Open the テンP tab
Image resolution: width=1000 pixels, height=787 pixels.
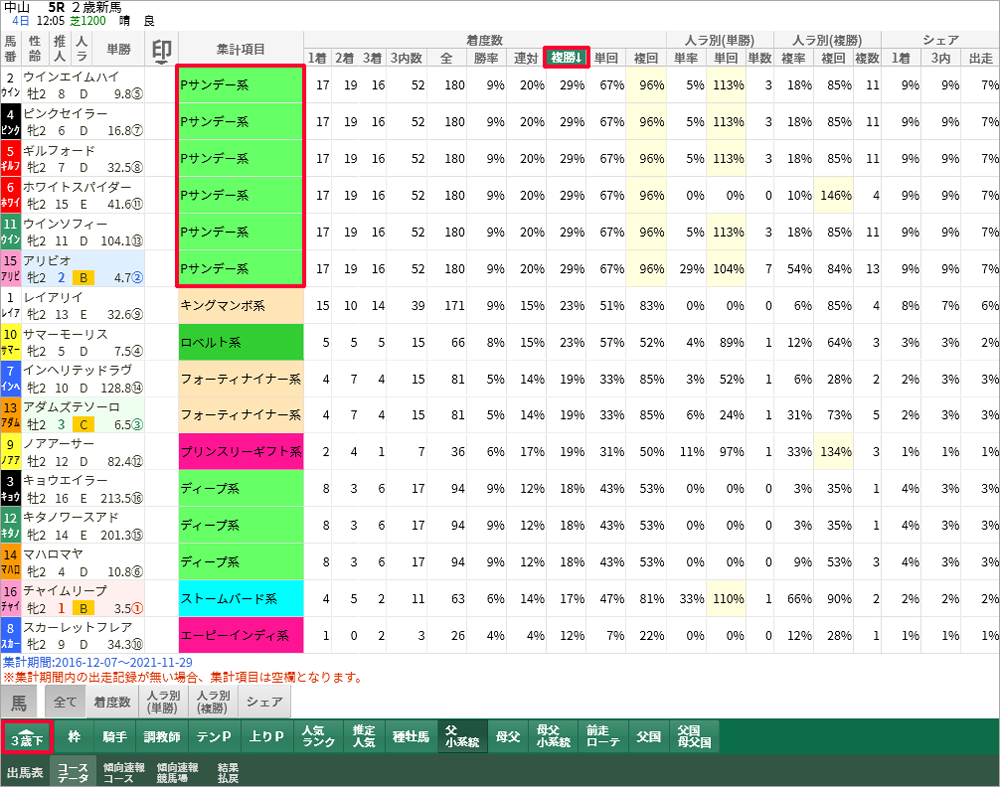214,737
